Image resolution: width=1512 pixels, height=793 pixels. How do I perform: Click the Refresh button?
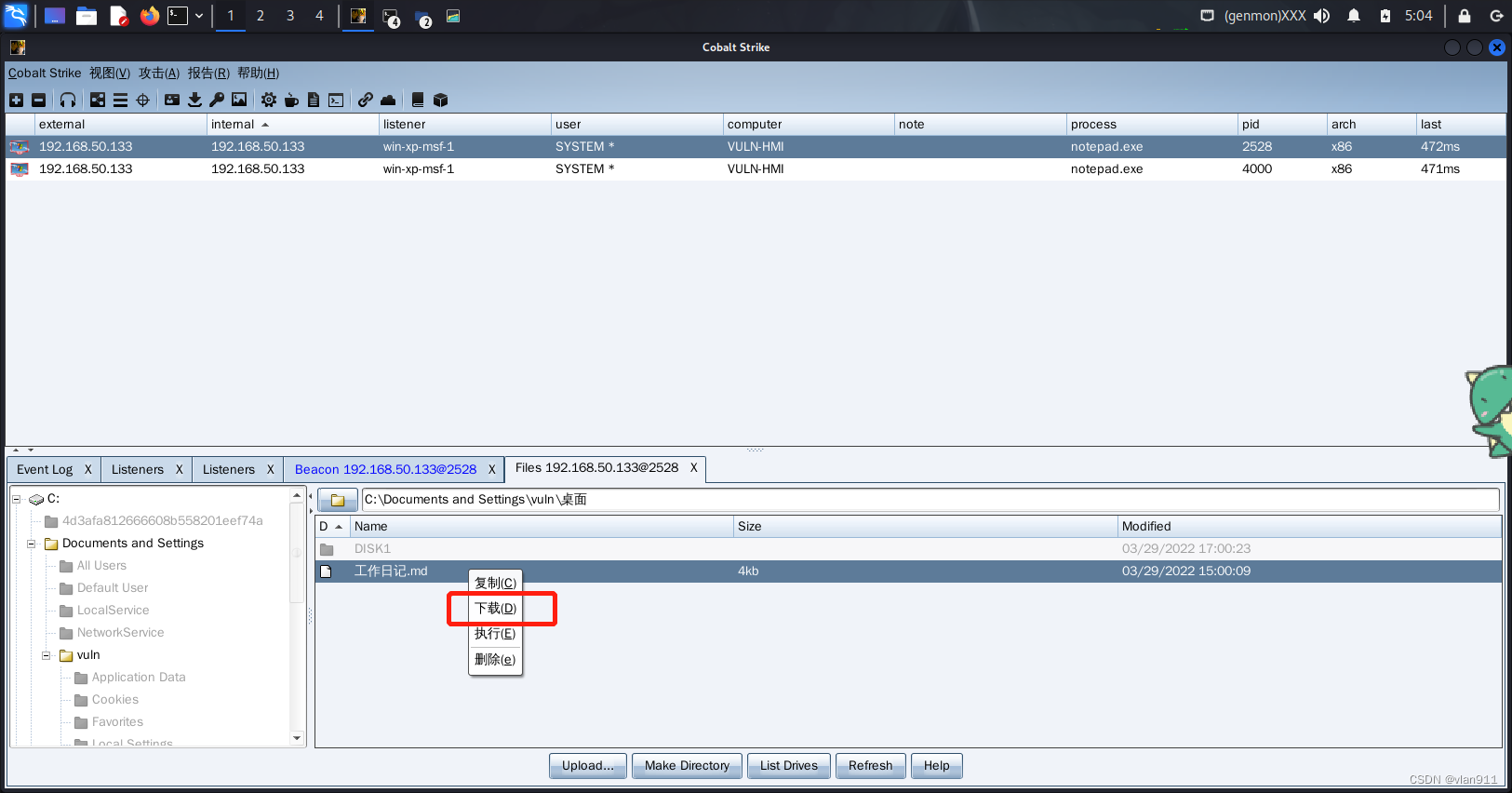pos(870,765)
